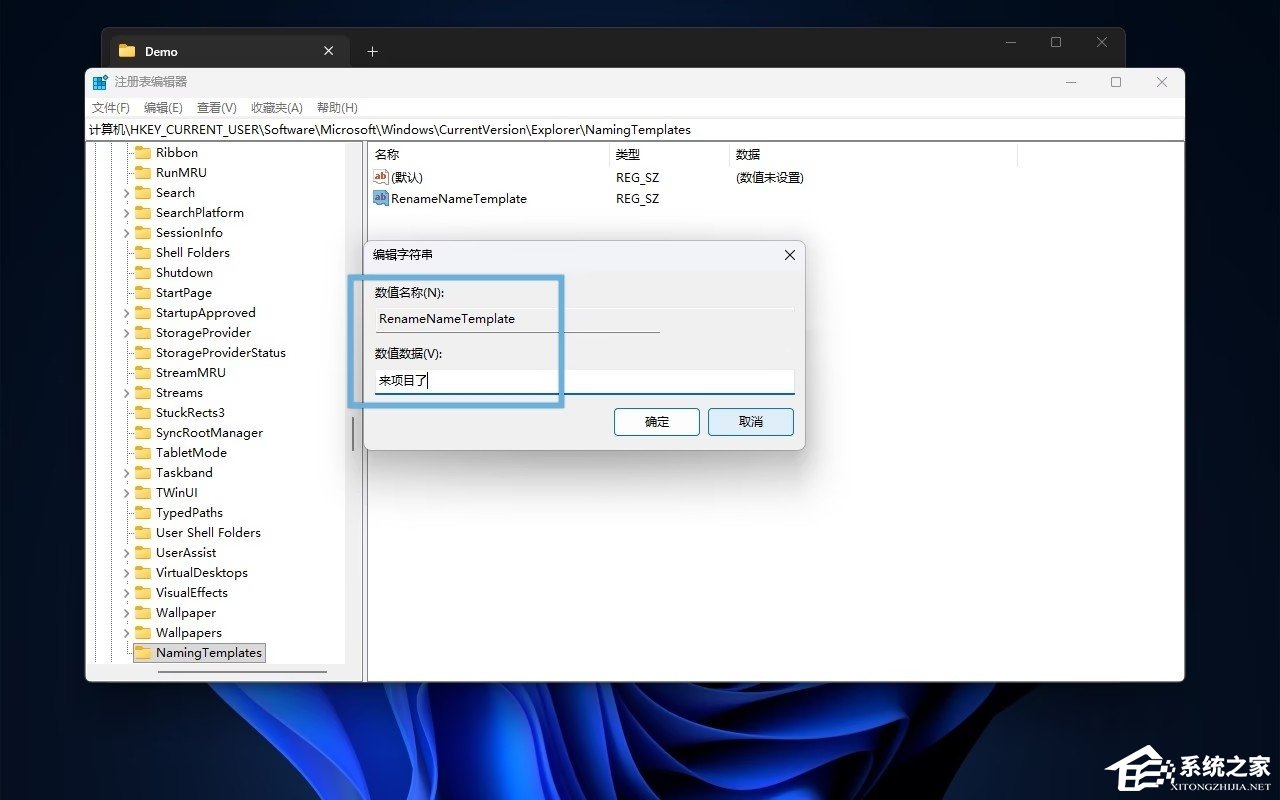Expand the Taskband tree node
Viewport: 1280px width, 800px height.
click(x=125, y=472)
